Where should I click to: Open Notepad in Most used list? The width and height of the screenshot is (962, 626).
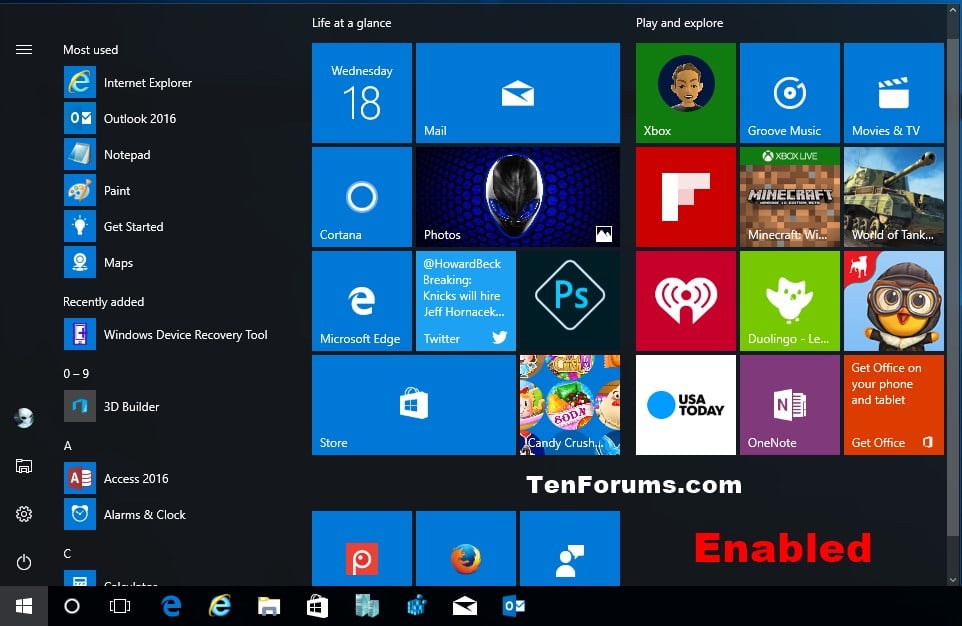click(108, 155)
